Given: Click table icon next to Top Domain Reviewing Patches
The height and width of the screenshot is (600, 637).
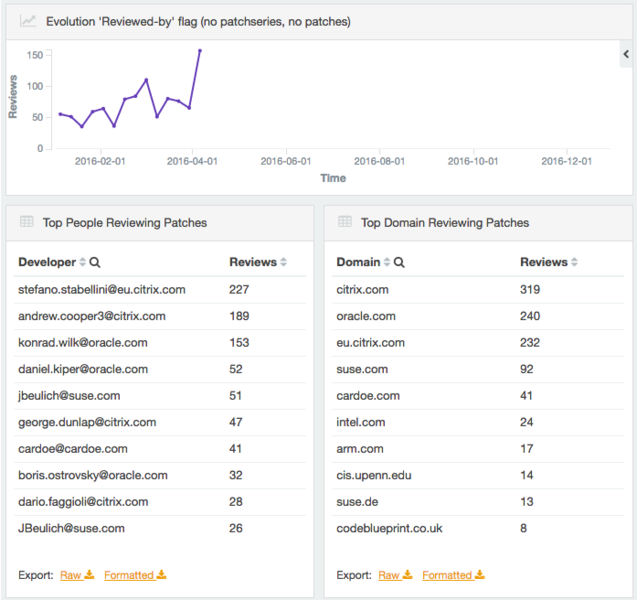Looking at the screenshot, I should click(x=345, y=222).
